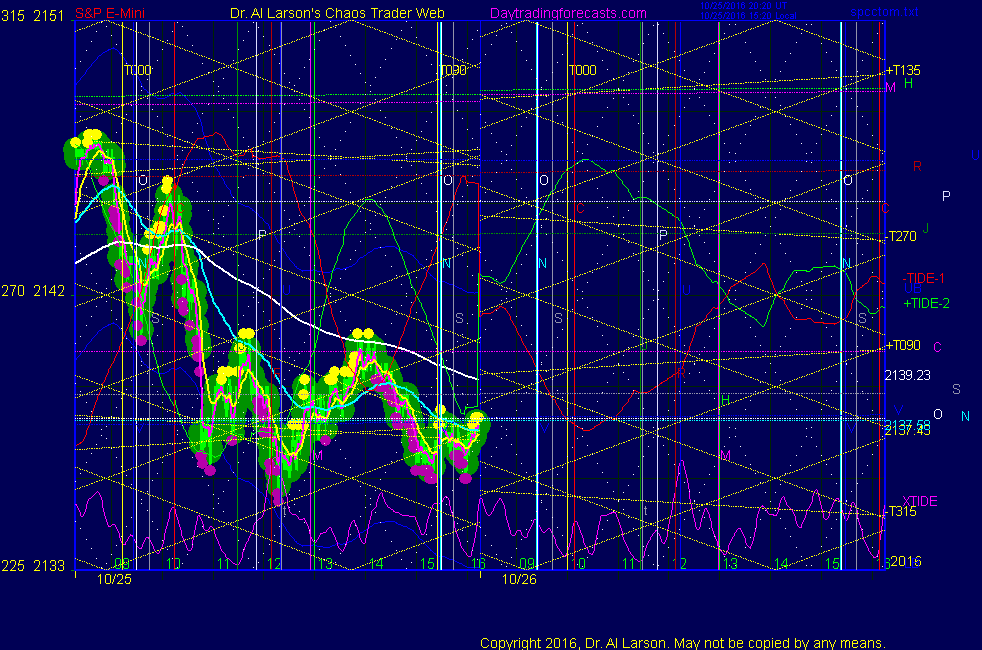Click the 'XTIDE' legend label
982x650 pixels.
pos(919,501)
